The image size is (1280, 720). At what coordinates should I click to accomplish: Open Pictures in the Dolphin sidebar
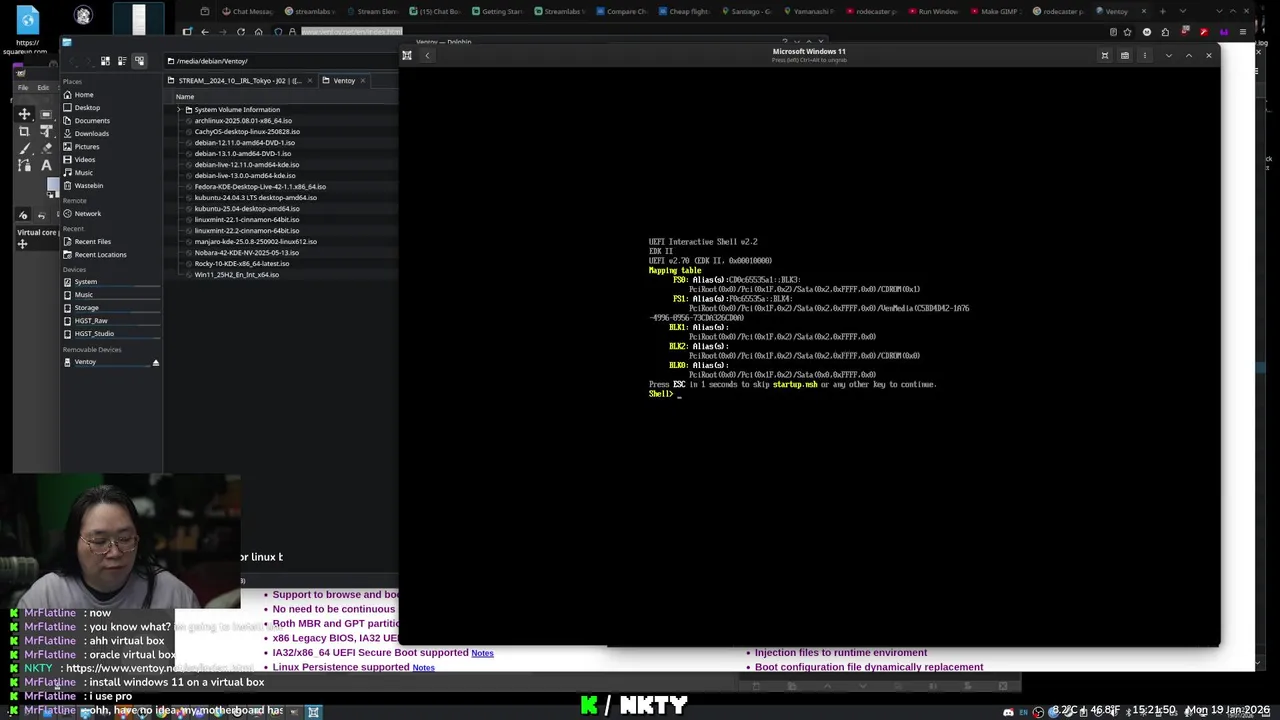[87, 147]
